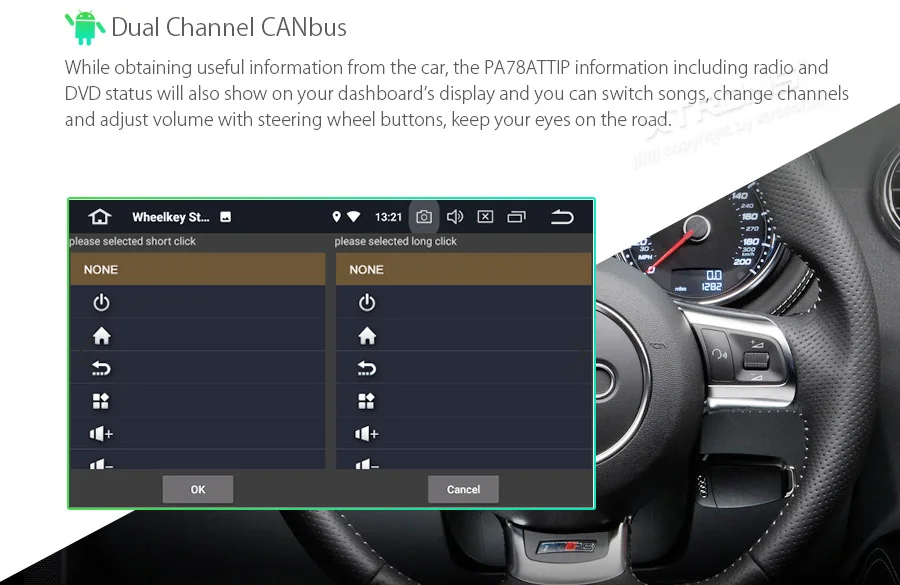This screenshot has width=900, height=585.
Task: Tap the back arrow icon in status bar
Action: click(x=562, y=217)
